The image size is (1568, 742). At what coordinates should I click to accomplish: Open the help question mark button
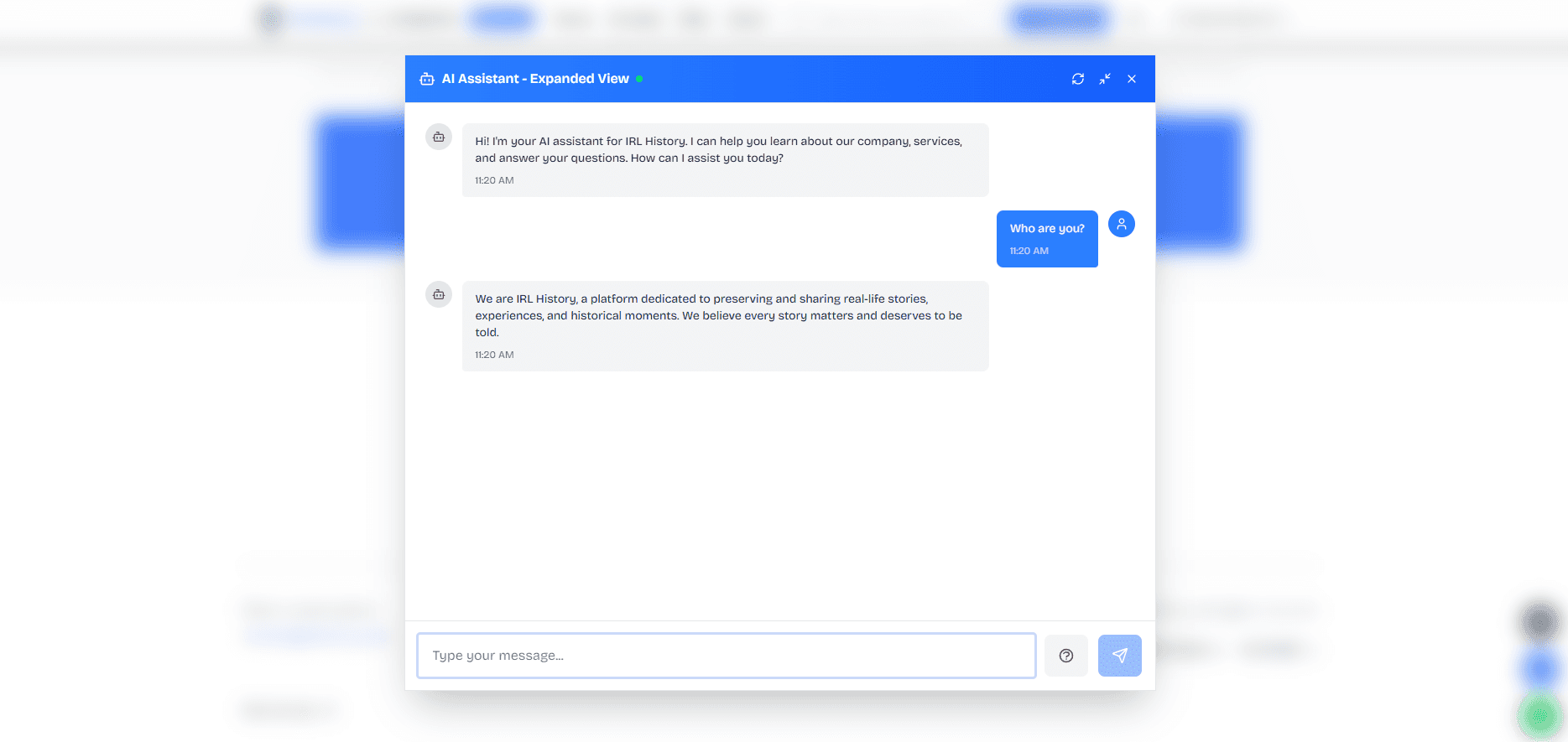click(x=1066, y=656)
